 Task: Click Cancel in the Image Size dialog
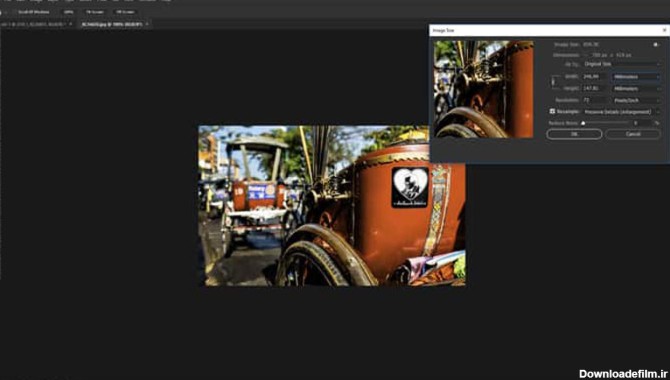coord(633,134)
